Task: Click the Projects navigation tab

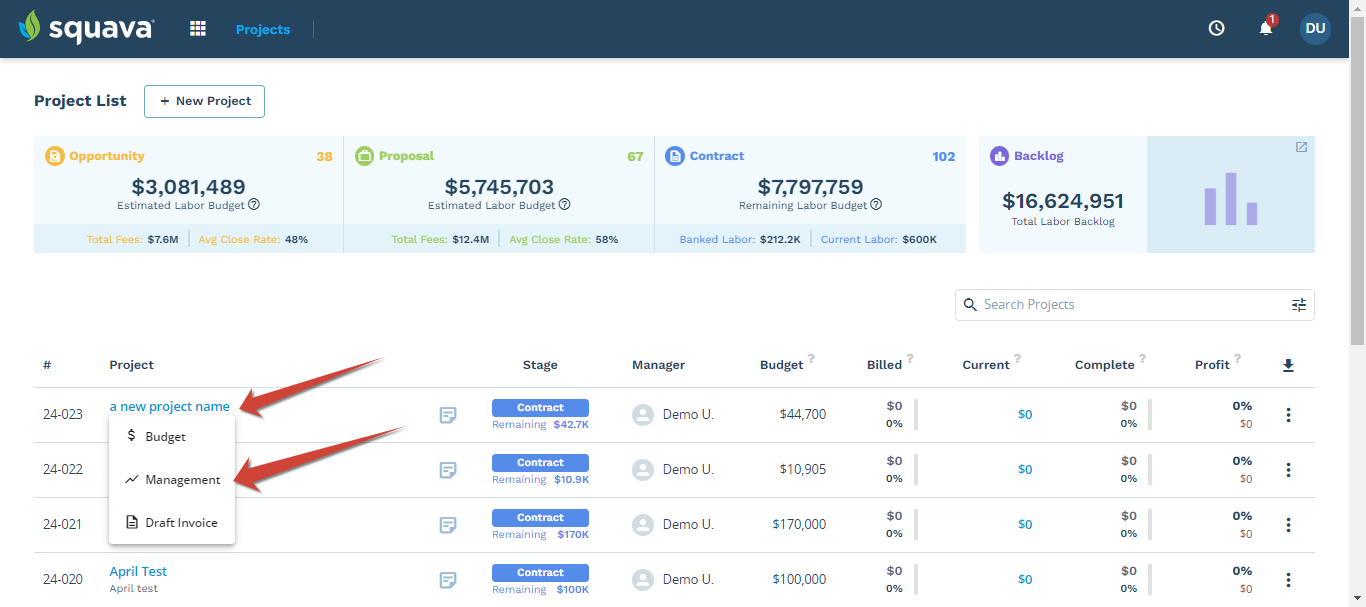Action: click(262, 28)
